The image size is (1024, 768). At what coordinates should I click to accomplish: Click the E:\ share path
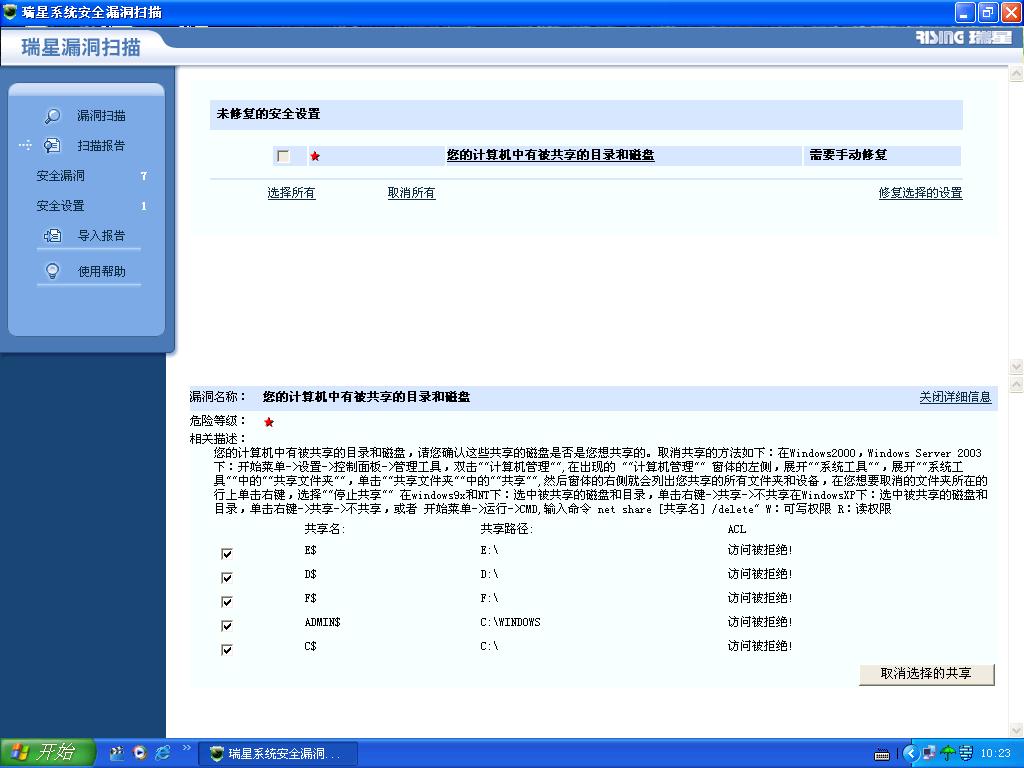pyautogui.click(x=489, y=551)
